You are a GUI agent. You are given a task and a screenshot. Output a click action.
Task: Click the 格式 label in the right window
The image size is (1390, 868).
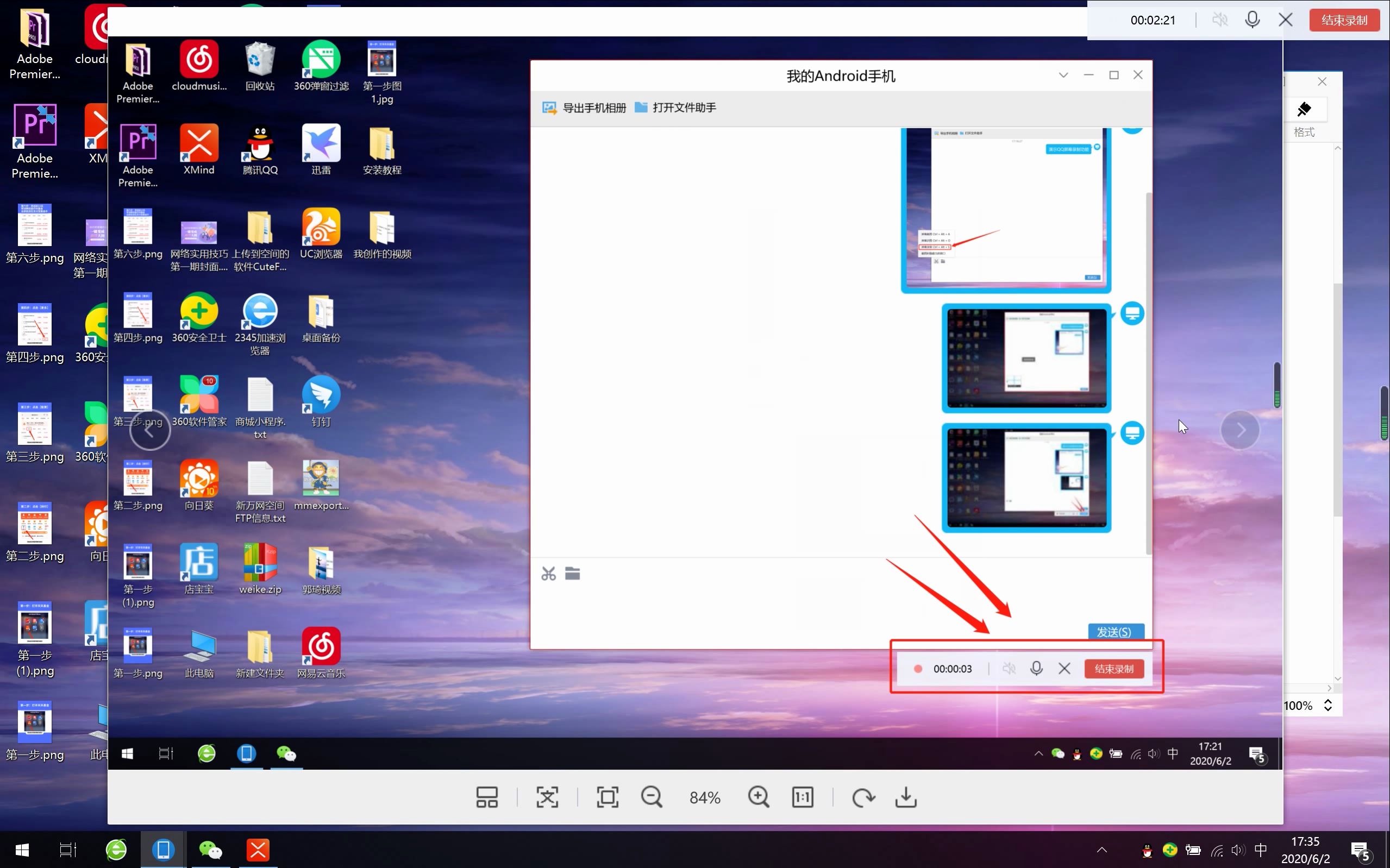(1305, 132)
